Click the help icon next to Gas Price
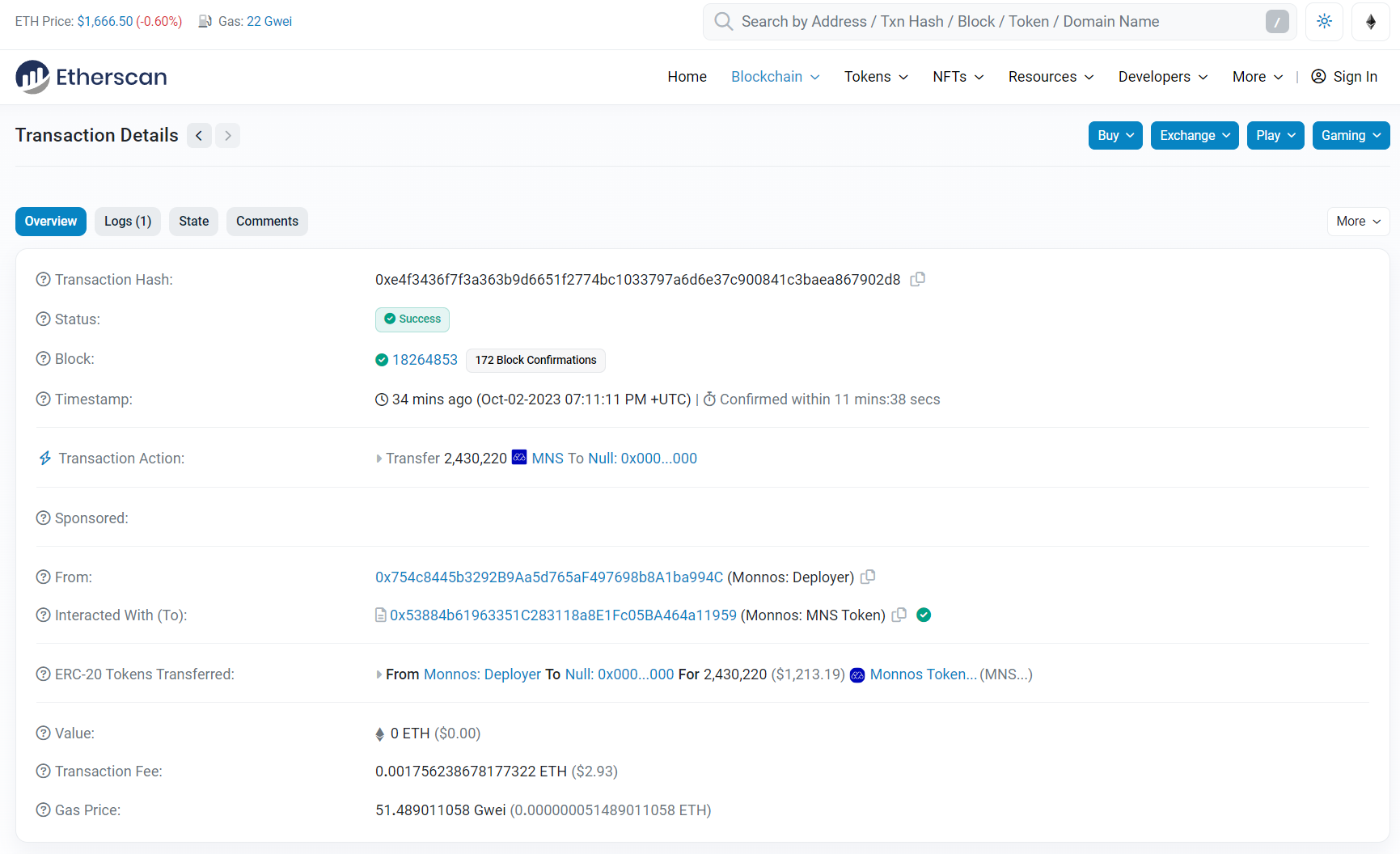 tap(44, 810)
